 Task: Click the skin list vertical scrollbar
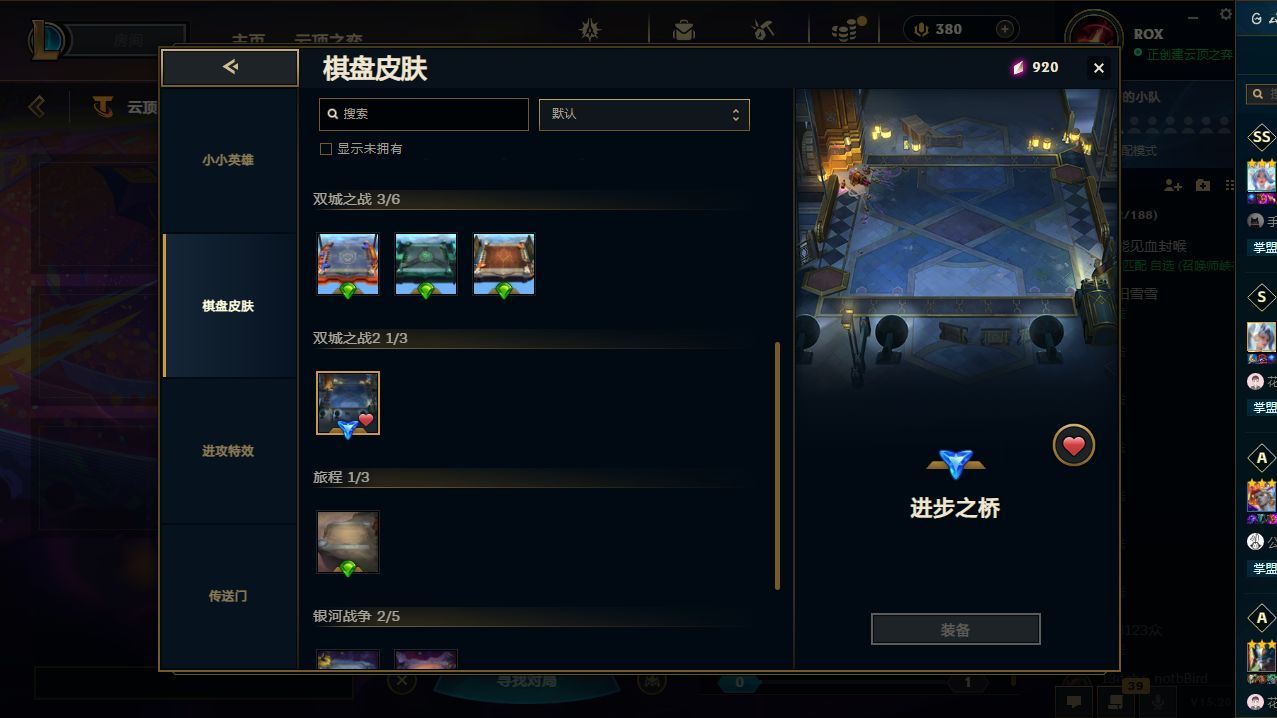point(777,466)
